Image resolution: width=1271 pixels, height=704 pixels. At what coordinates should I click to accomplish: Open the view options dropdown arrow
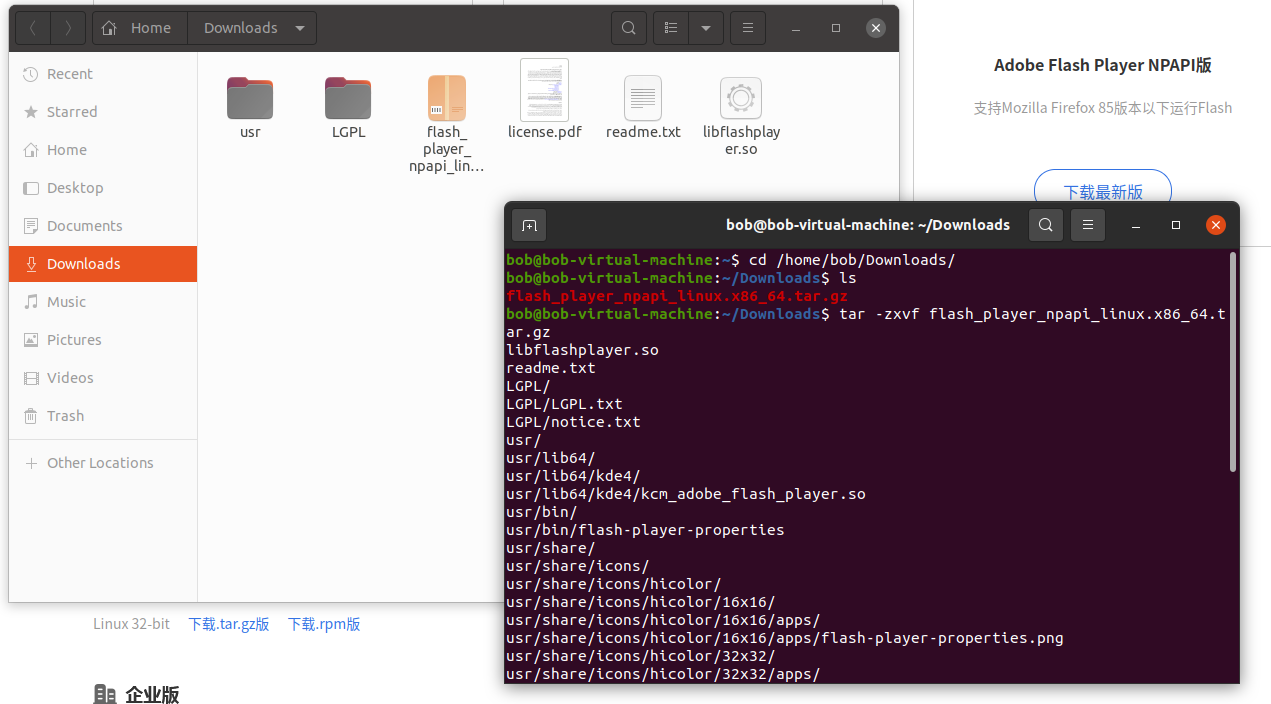tap(706, 28)
